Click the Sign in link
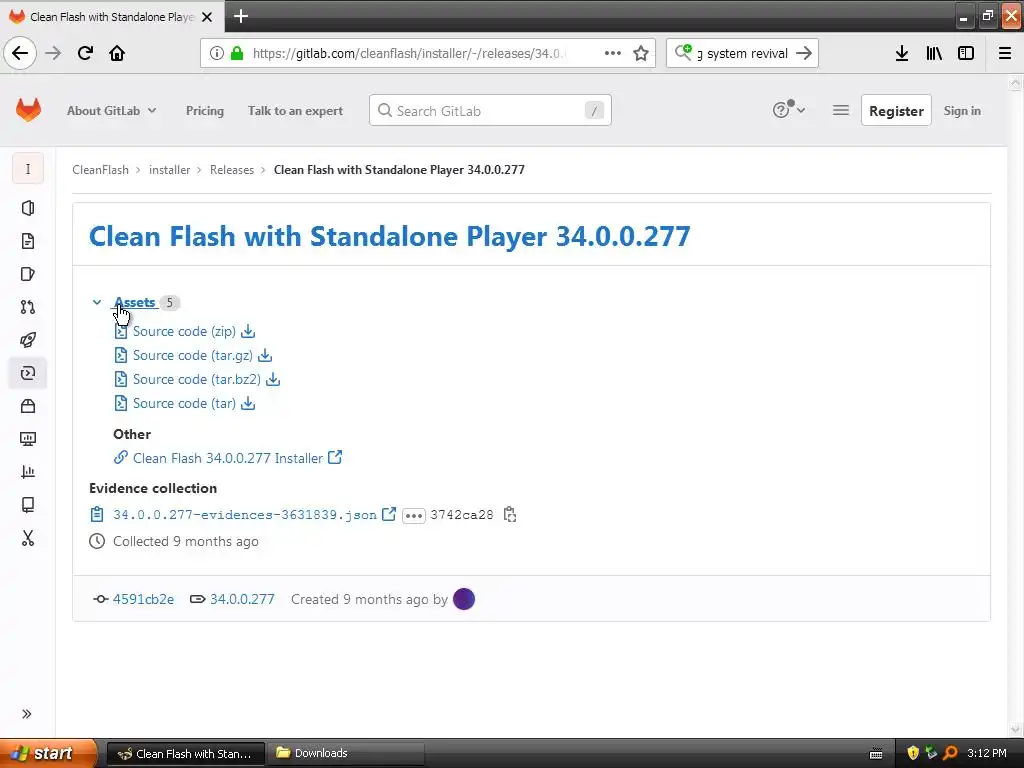1024x768 pixels. point(962,111)
